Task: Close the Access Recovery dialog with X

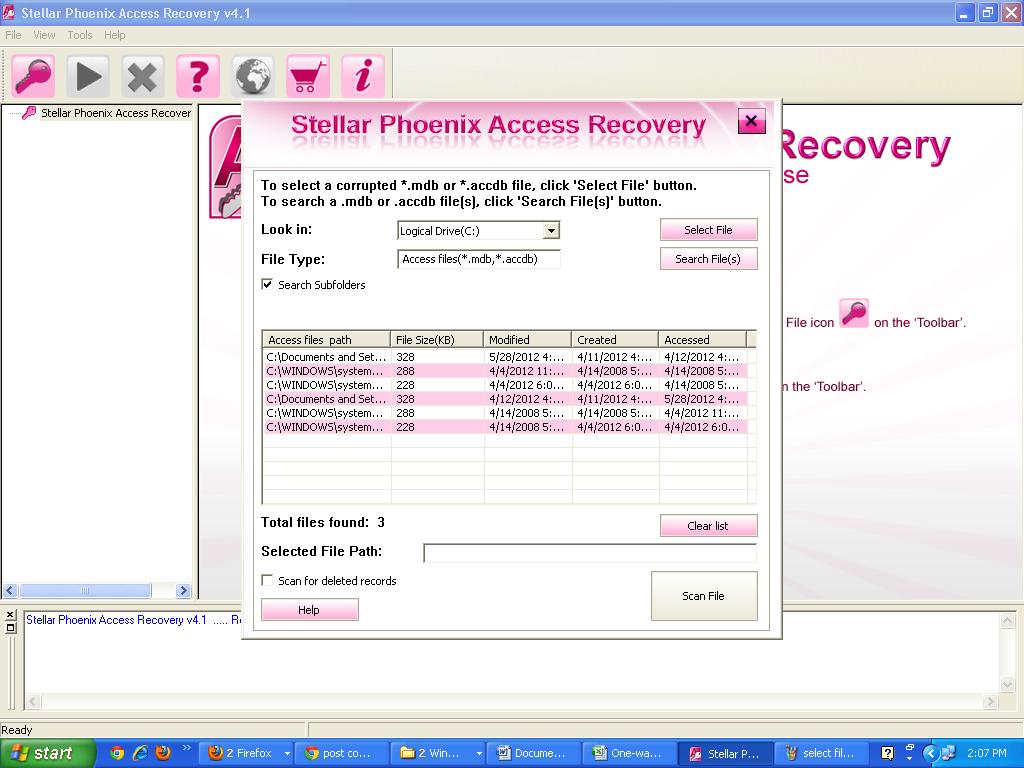Action: 751,121
